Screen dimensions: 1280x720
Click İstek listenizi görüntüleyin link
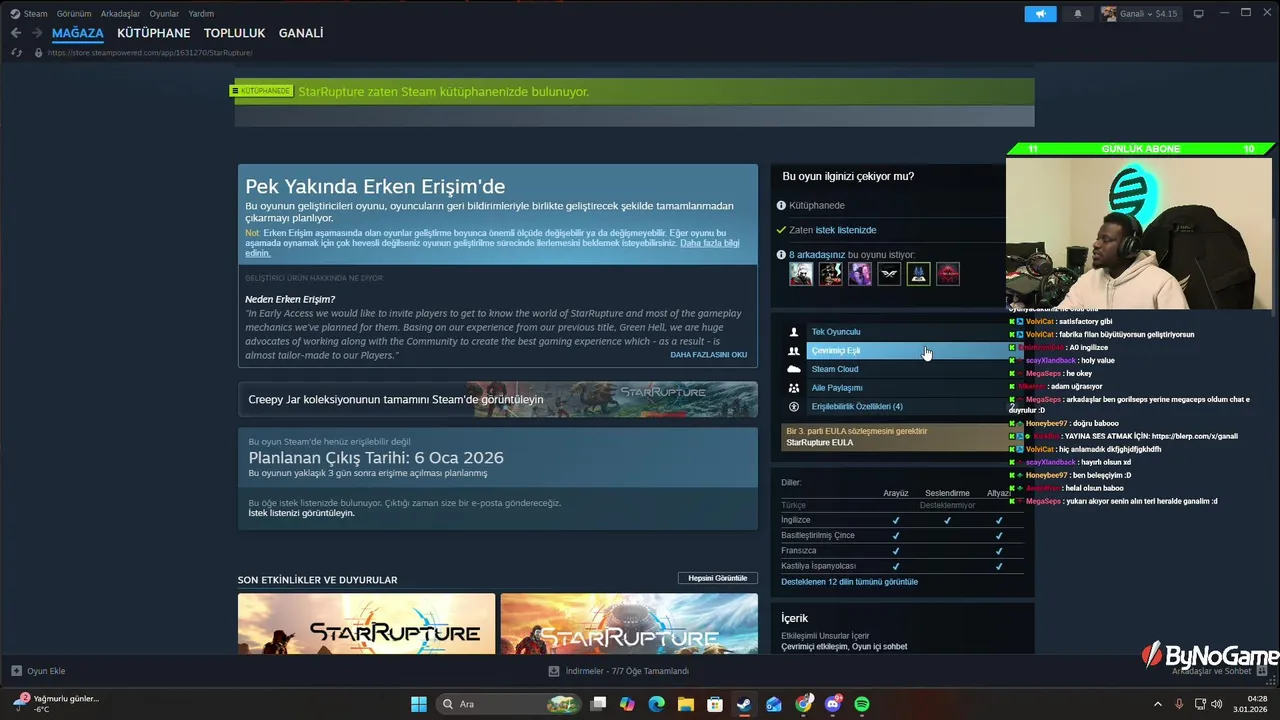point(301,513)
